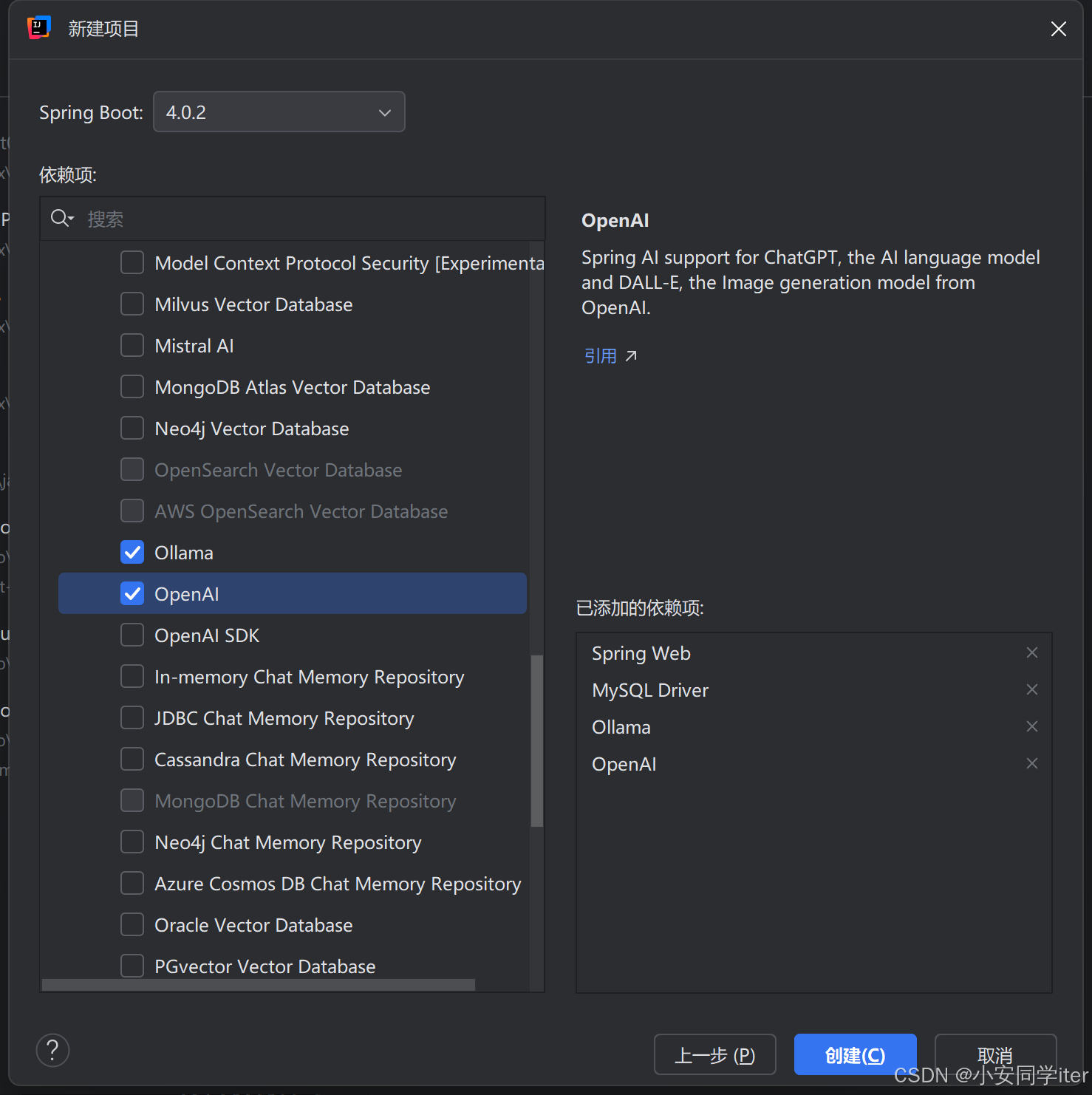Remove Spring Web from added dependencies
The height and width of the screenshot is (1095, 1092).
(1032, 652)
